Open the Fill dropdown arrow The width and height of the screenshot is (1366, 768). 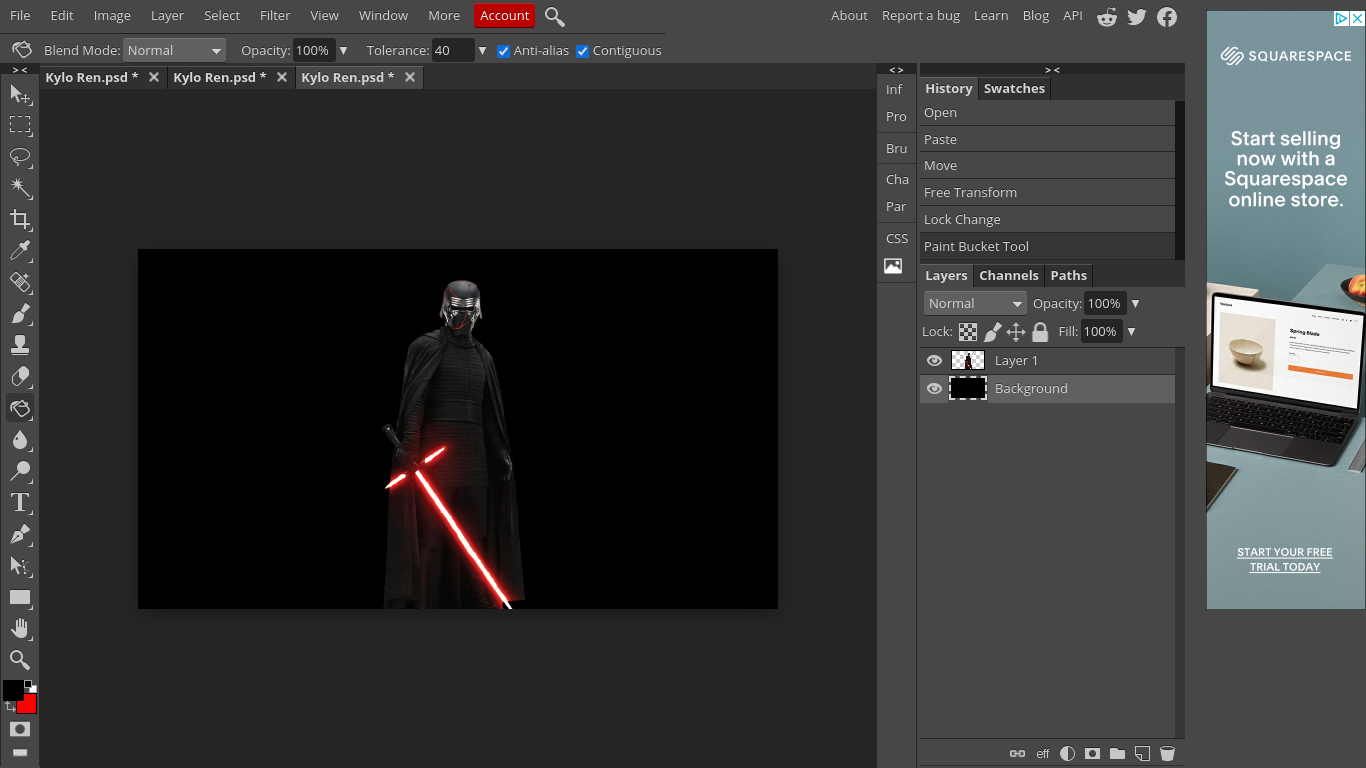coord(1132,332)
